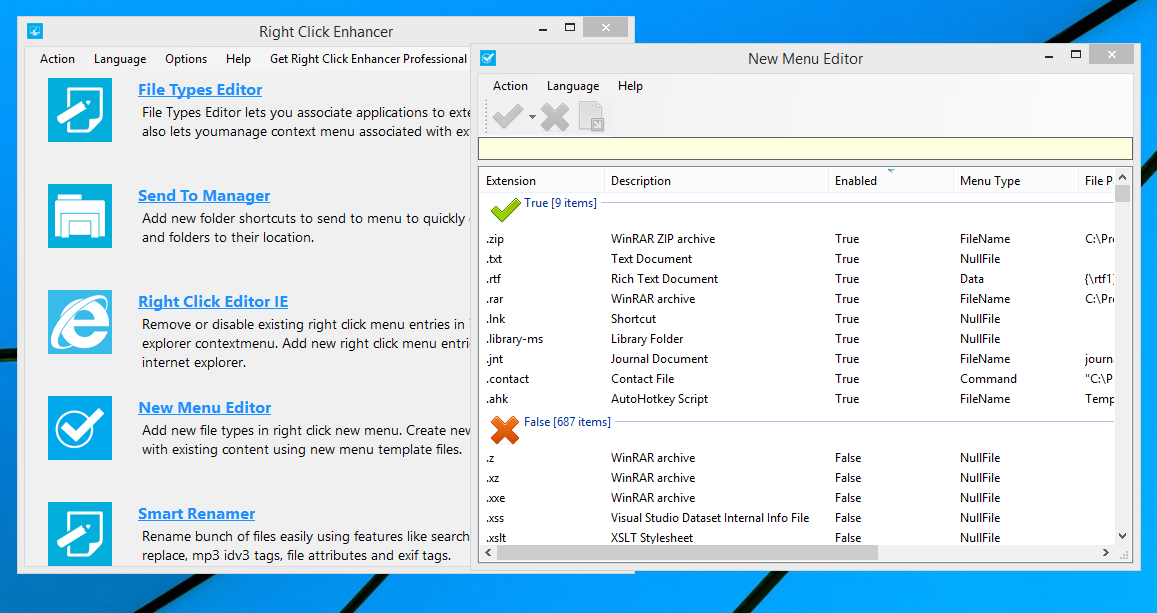Click the New Menu Editor checkmark icon
1157x613 pixels.
tap(80, 428)
